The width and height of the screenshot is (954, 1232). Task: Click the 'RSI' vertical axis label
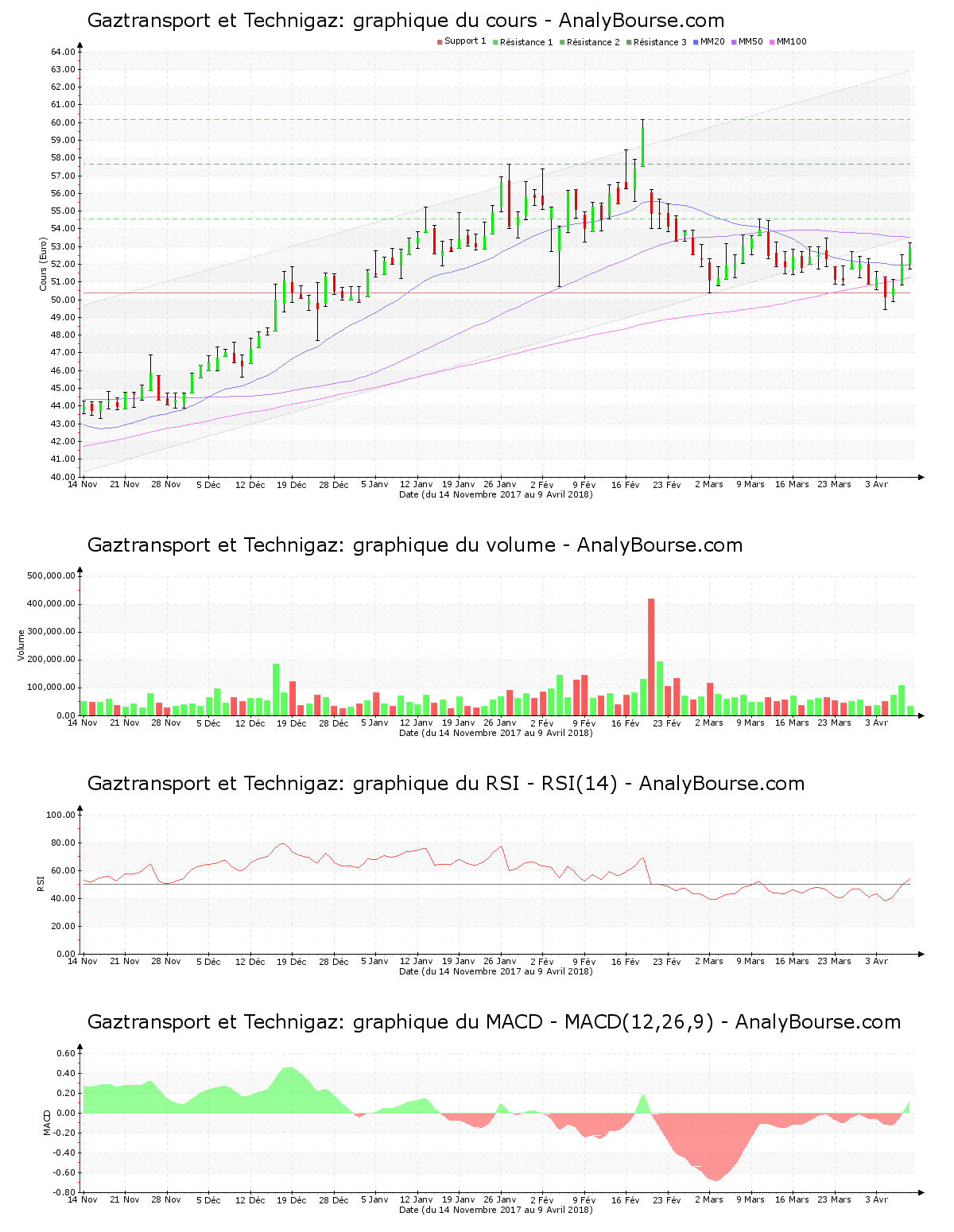point(40,883)
